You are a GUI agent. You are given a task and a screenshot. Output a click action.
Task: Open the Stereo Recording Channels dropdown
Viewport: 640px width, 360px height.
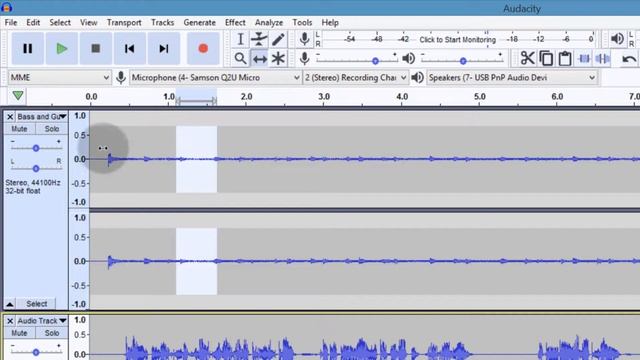pos(356,78)
